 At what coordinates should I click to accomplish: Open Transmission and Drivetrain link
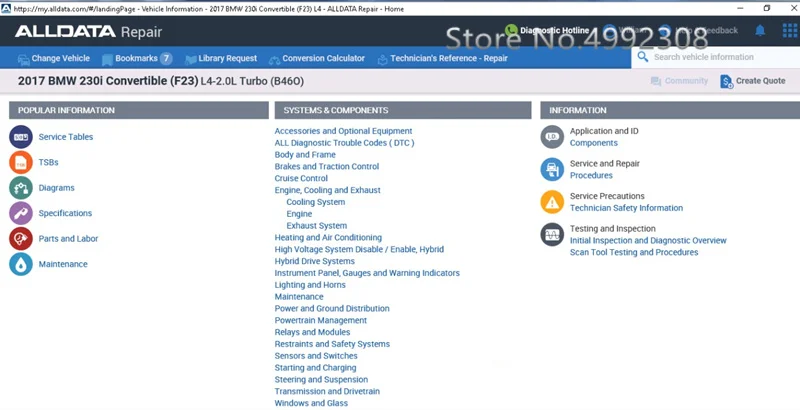coord(327,391)
